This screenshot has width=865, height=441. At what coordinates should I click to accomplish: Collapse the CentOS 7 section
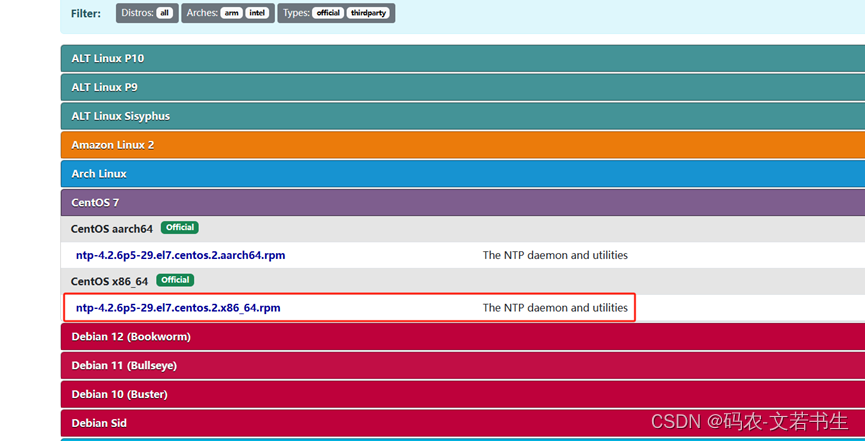click(x=463, y=202)
